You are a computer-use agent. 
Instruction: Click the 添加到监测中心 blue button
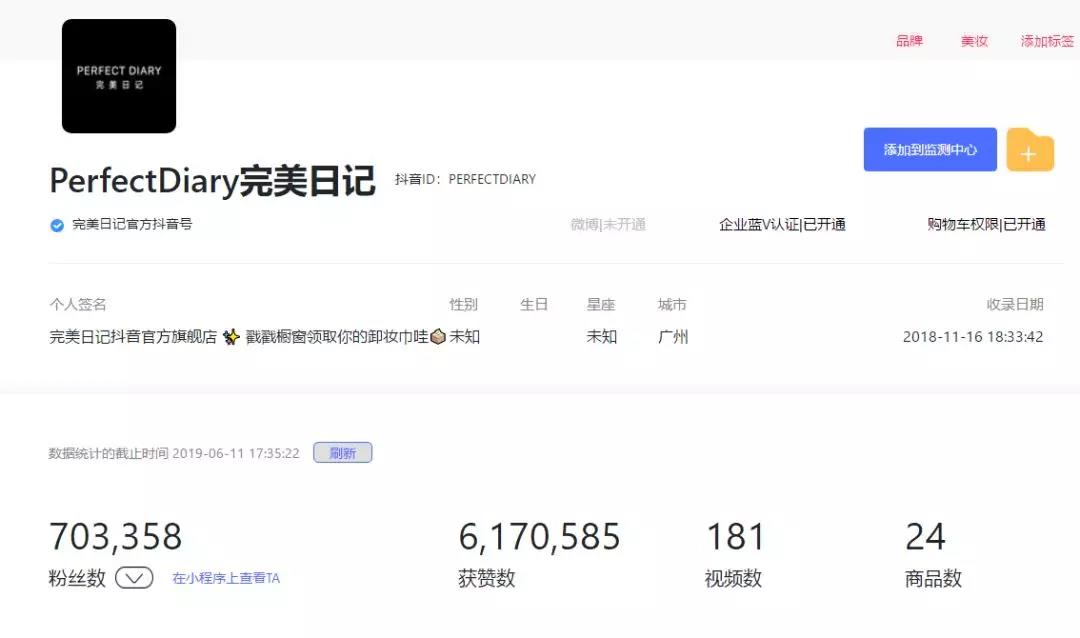[929, 148]
